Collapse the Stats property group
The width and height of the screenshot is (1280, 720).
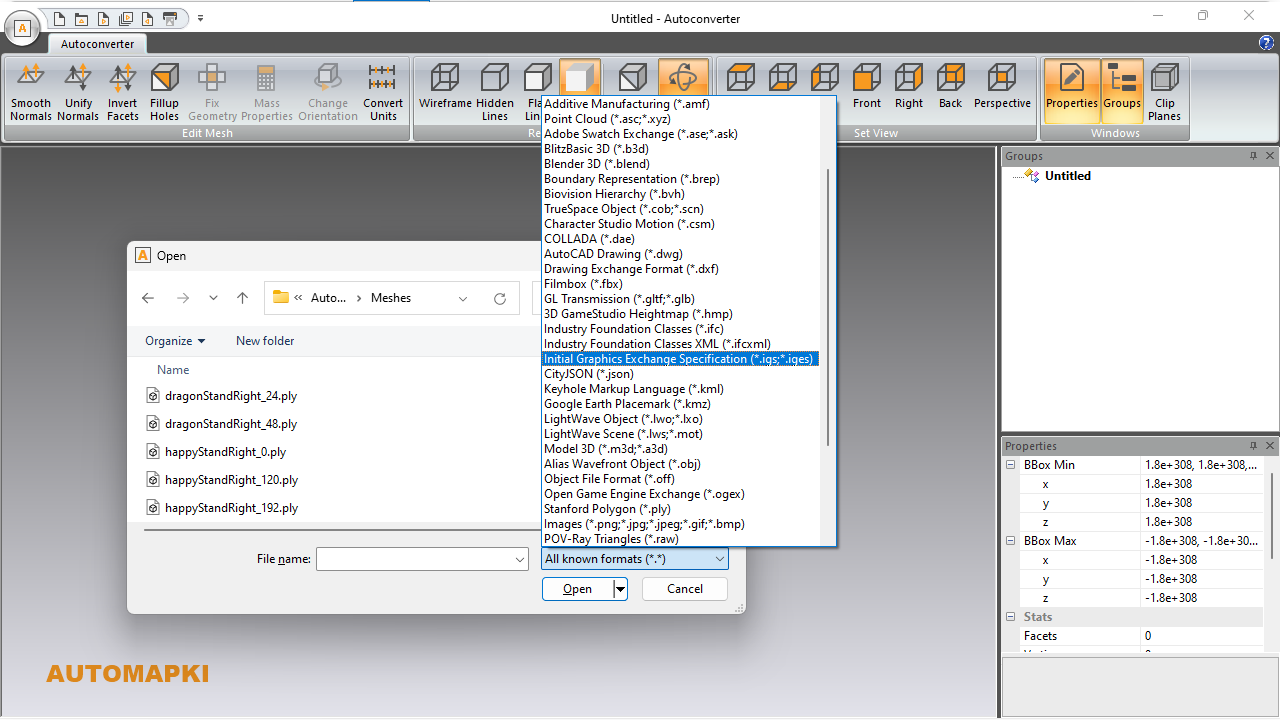(1010, 617)
